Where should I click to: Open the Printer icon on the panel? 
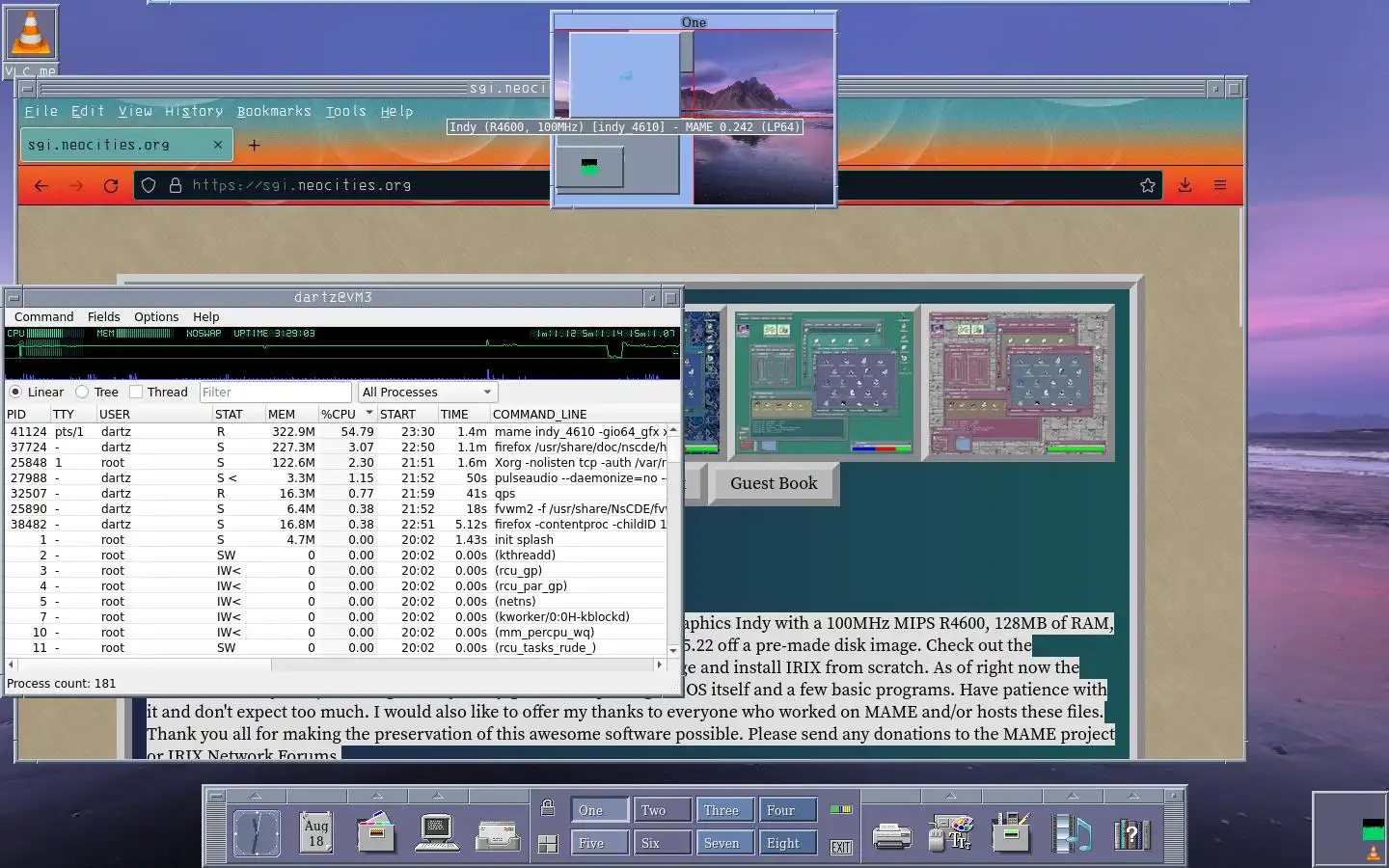click(x=891, y=835)
